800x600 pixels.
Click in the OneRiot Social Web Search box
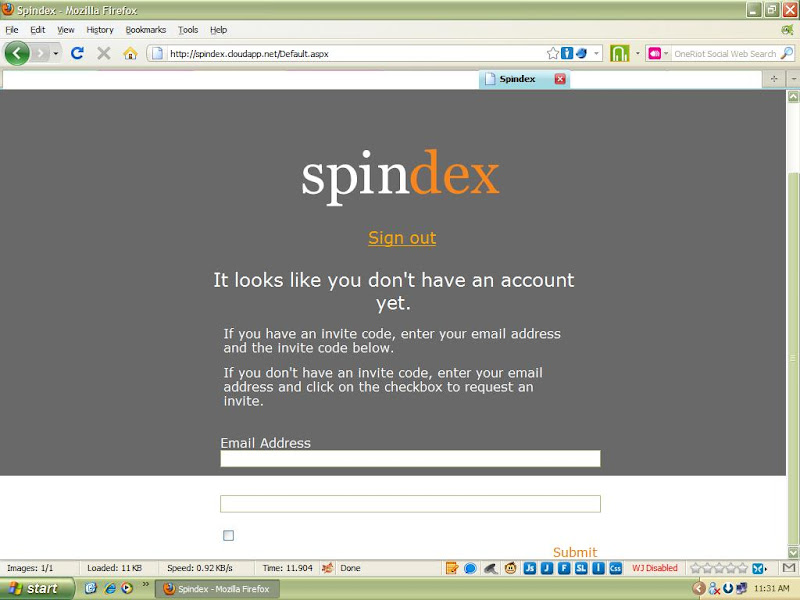pyautogui.click(x=725, y=54)
